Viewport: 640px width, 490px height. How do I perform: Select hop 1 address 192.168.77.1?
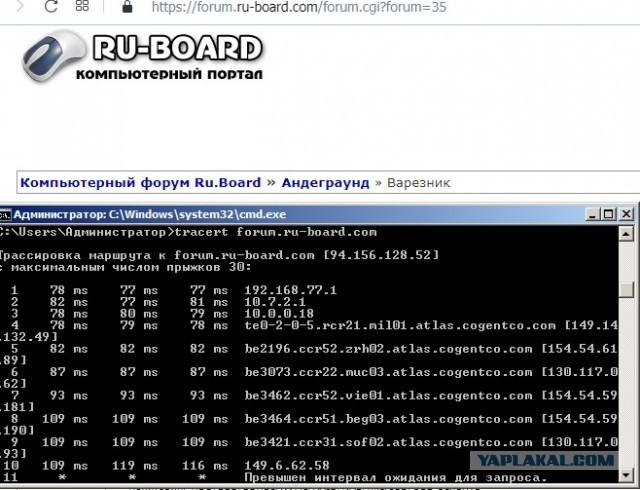pos(291,290)
